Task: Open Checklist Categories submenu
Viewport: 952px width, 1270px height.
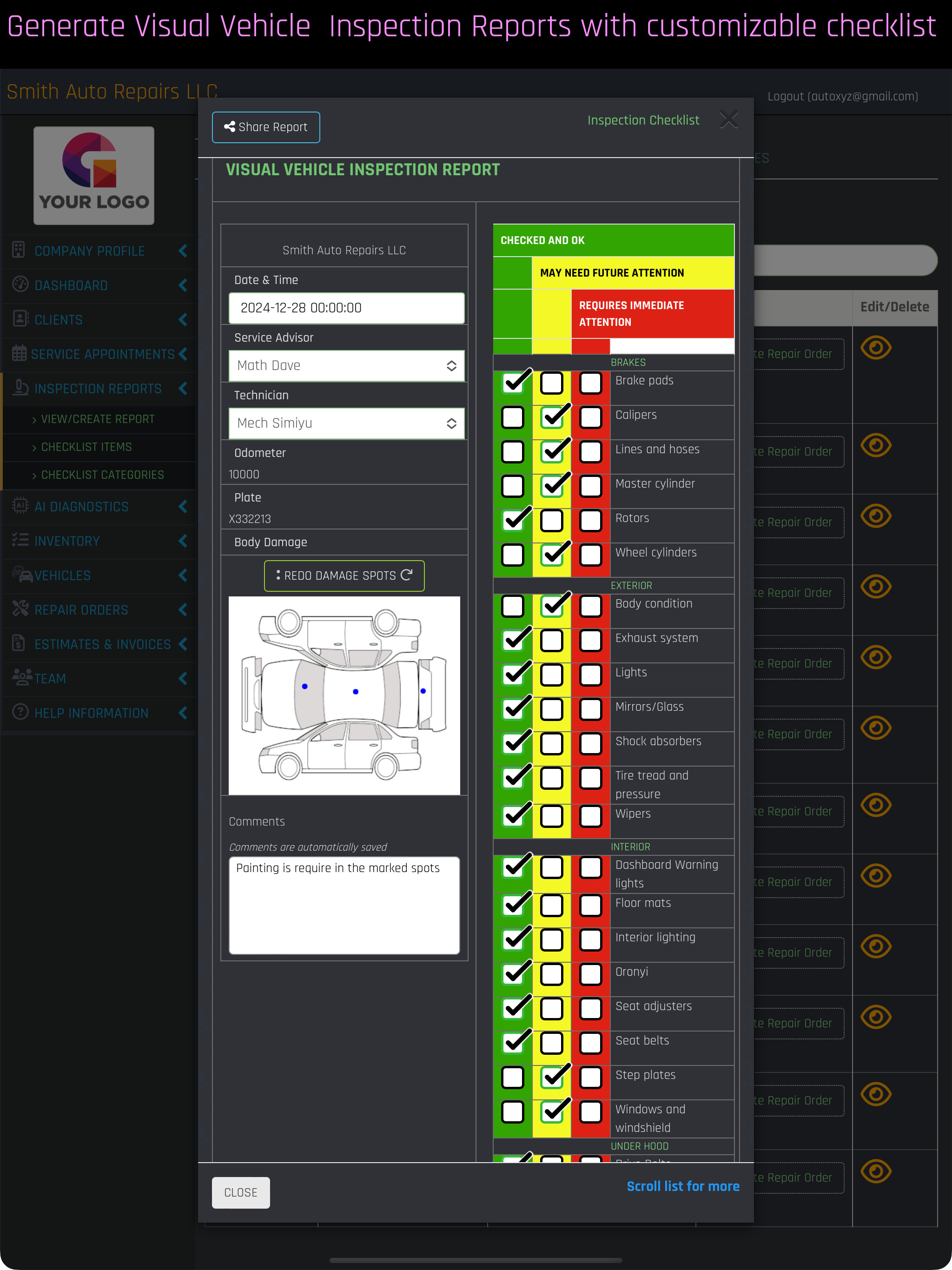Action: click(102, 476)
